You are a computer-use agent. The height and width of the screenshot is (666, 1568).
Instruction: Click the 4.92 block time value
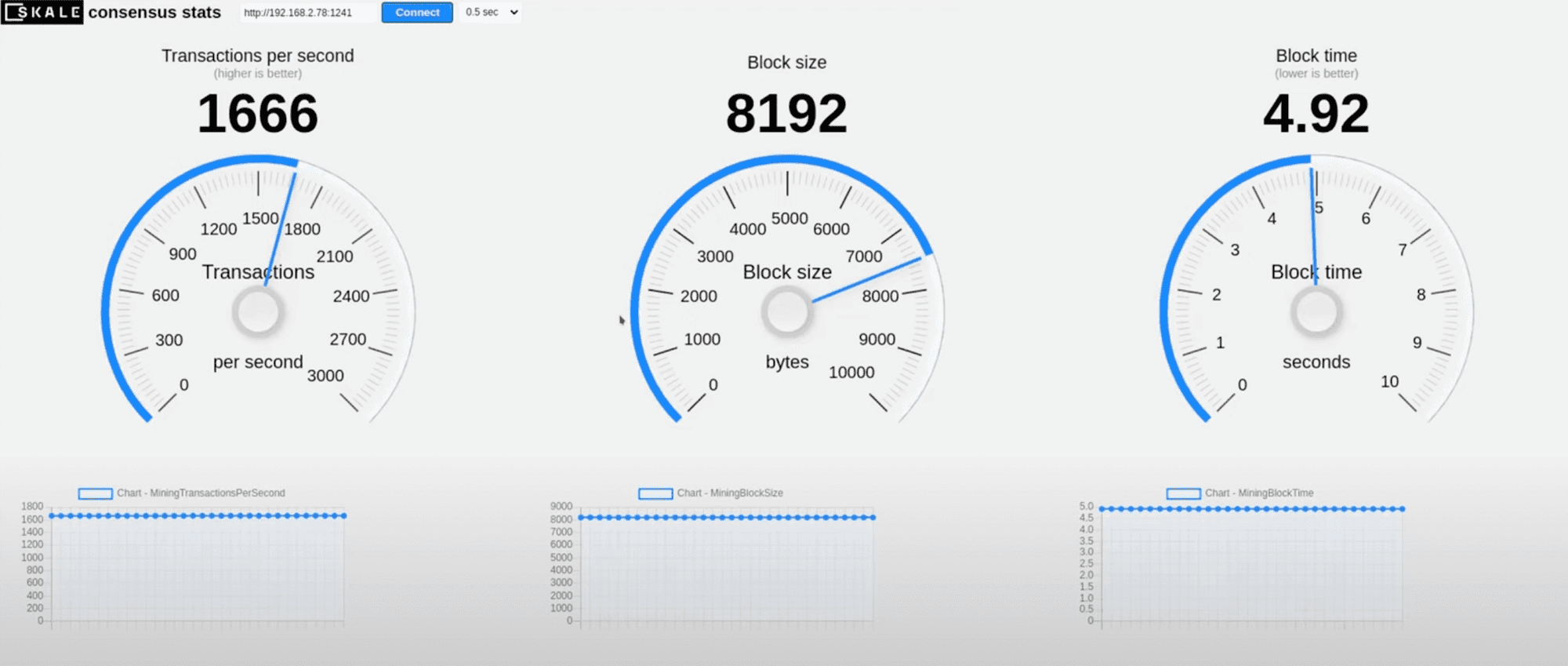click(x=1316, y=114)
